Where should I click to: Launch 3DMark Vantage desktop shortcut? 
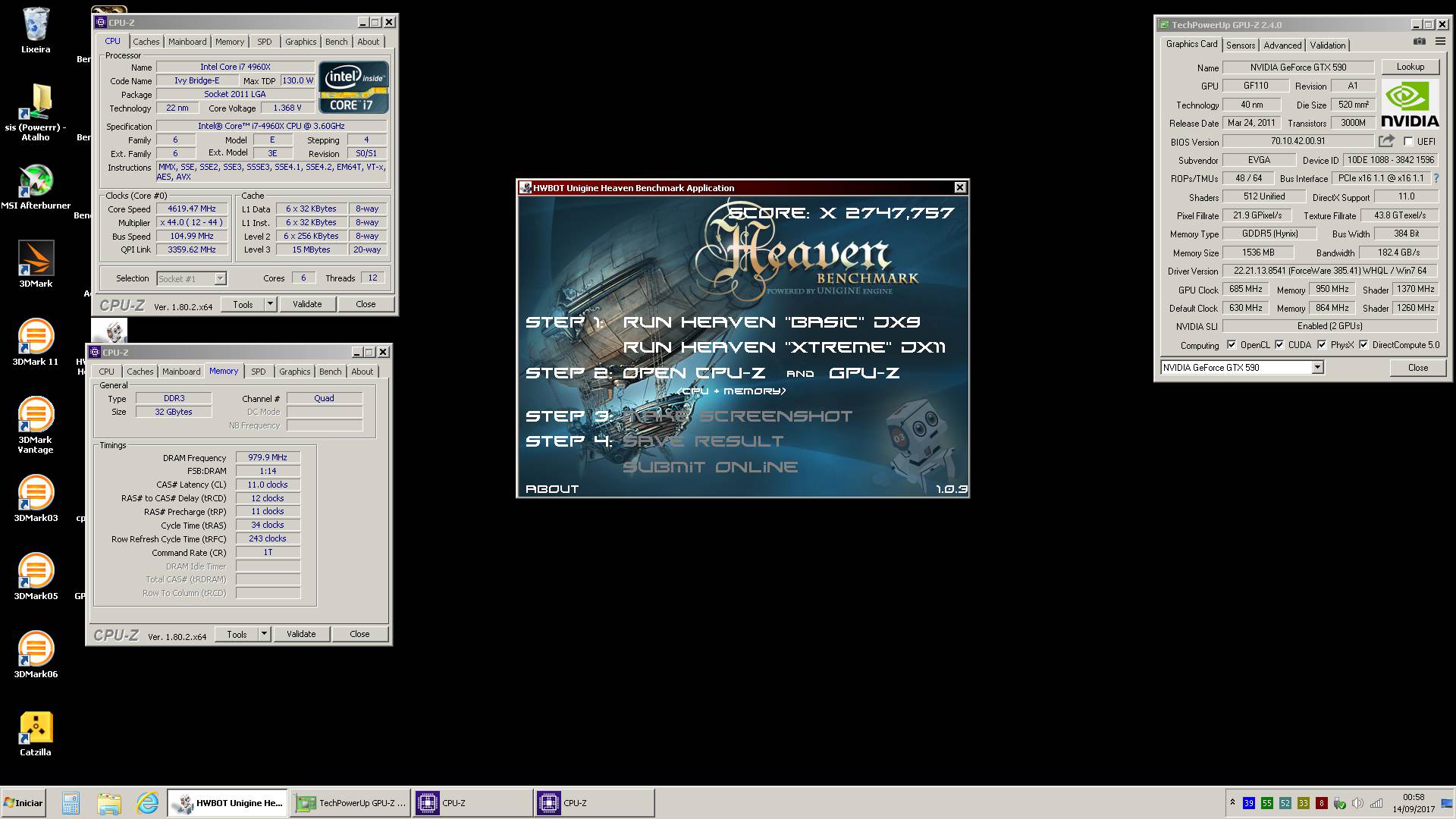tap(36, 425)
